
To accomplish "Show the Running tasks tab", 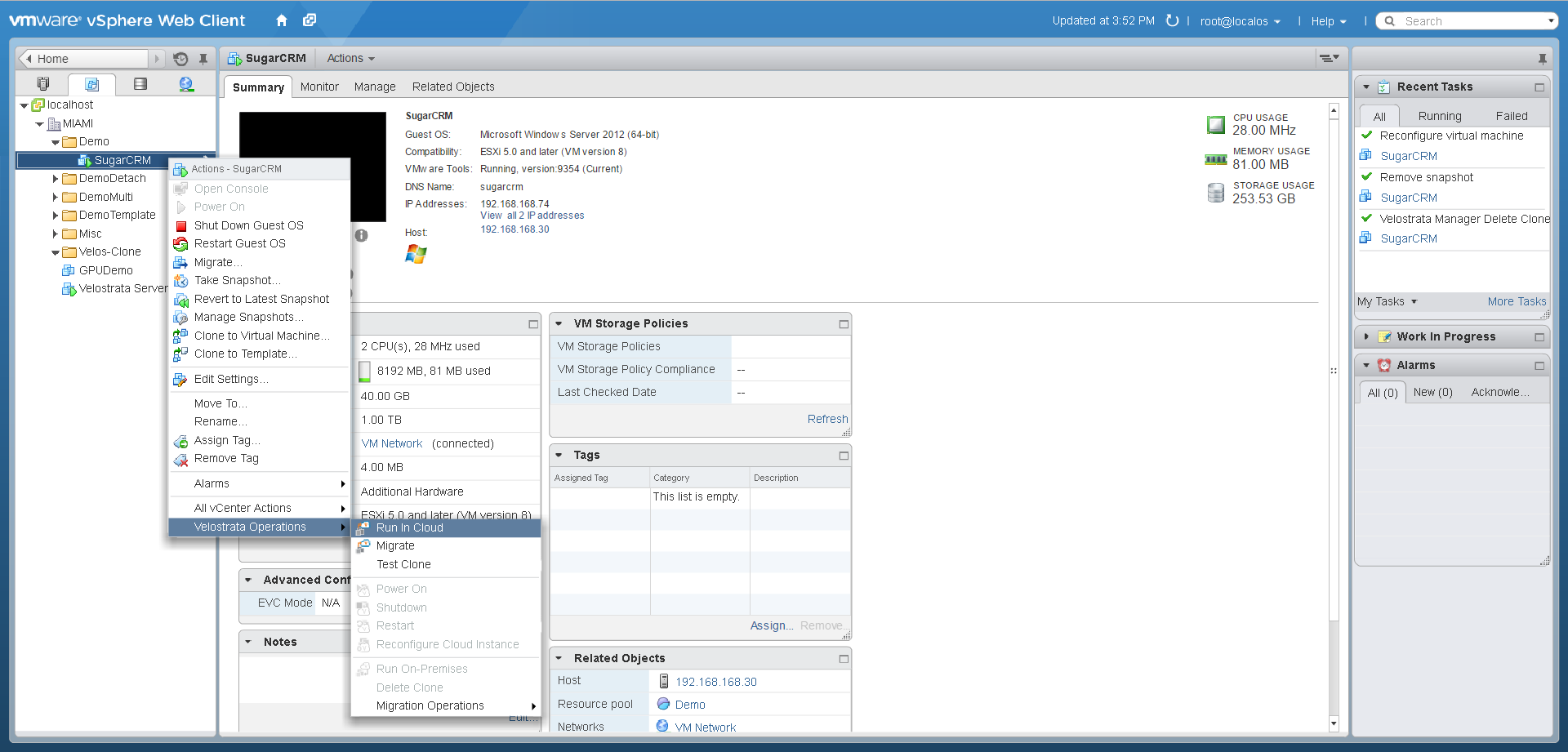I will (1440, 116).
